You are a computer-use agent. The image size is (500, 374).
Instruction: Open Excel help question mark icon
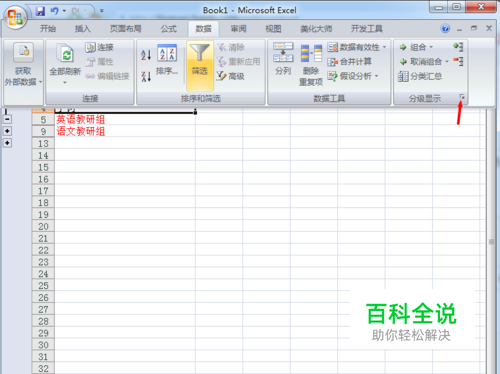445,29
